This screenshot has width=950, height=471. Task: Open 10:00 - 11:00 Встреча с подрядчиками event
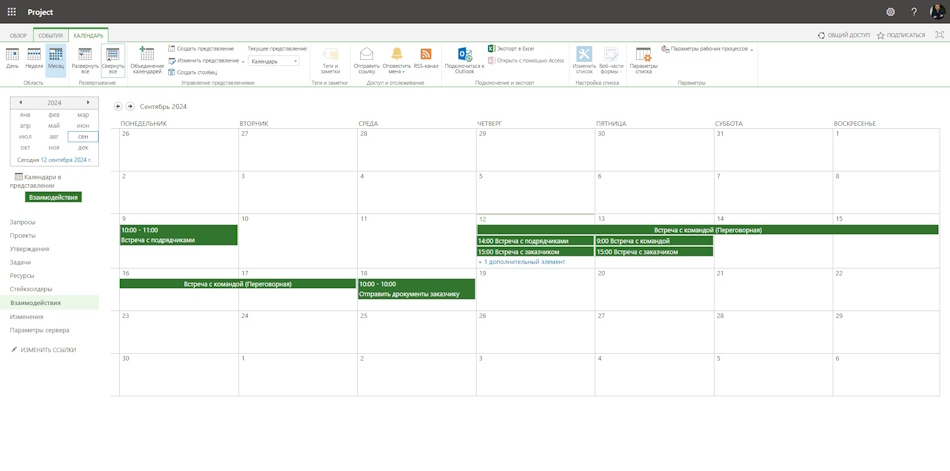[x=179, y=235]
